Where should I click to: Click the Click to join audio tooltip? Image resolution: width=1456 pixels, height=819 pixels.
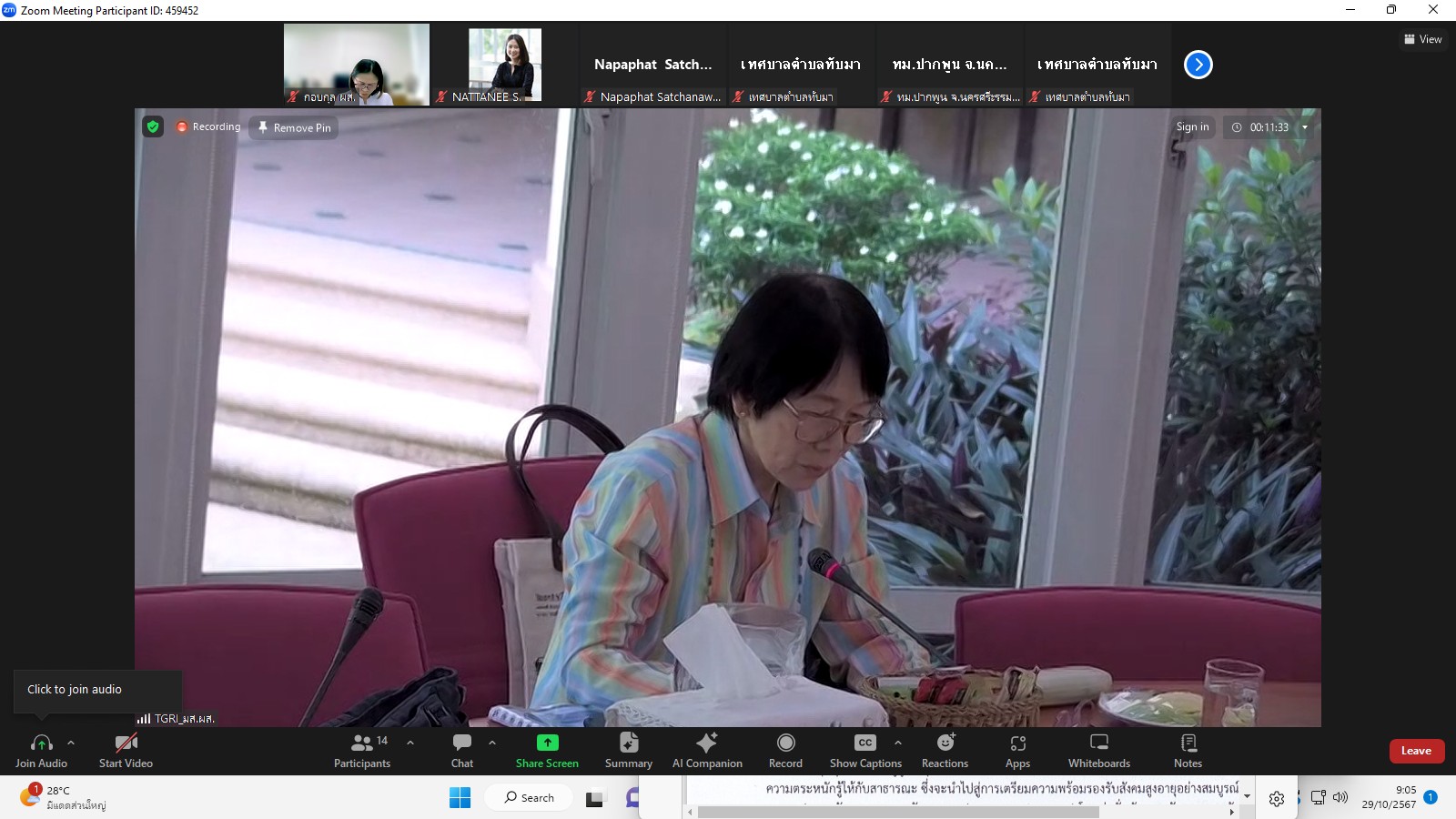coord(97,690)
